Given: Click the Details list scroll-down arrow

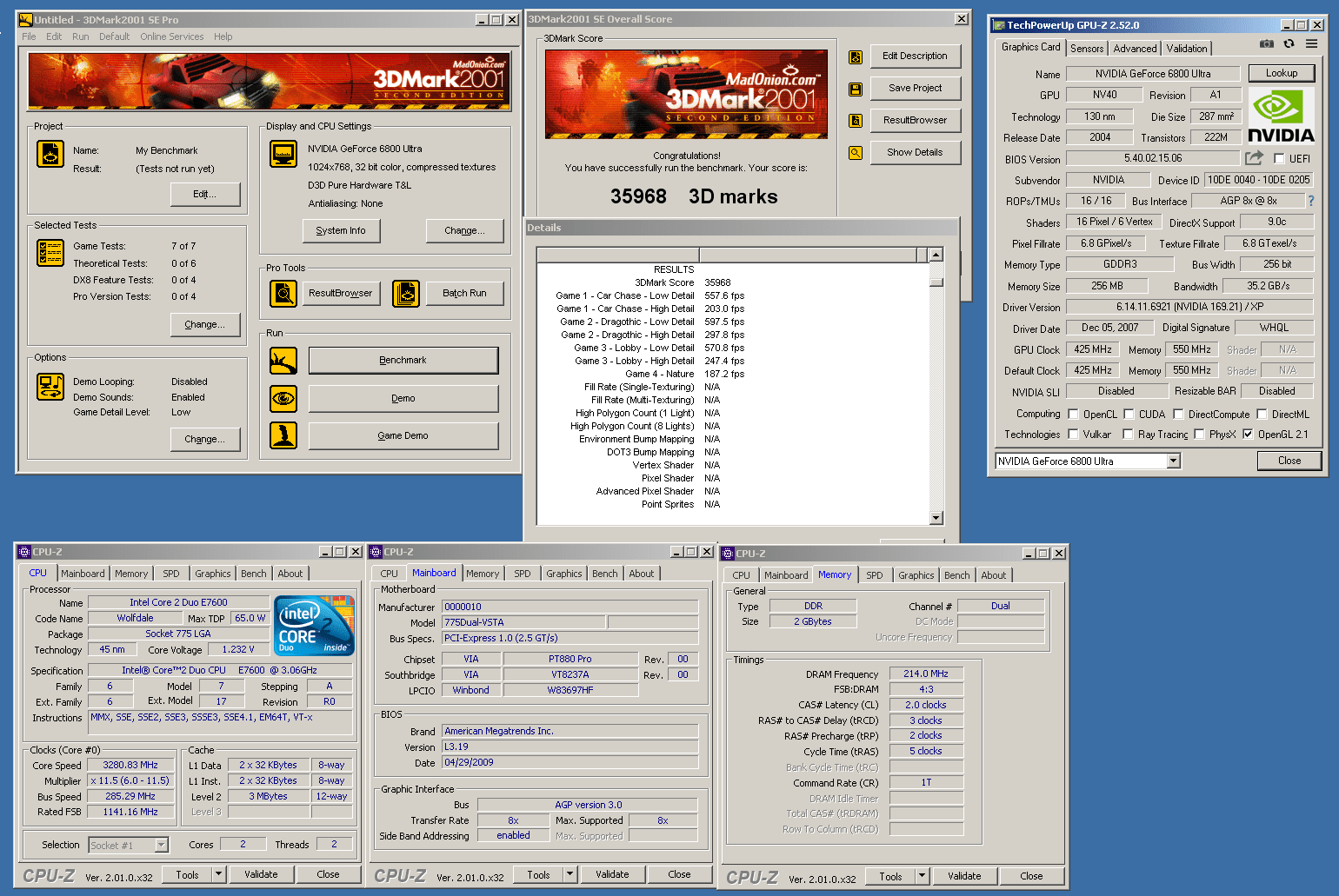Looking at the screenshot, I should [x=936, y=518].
